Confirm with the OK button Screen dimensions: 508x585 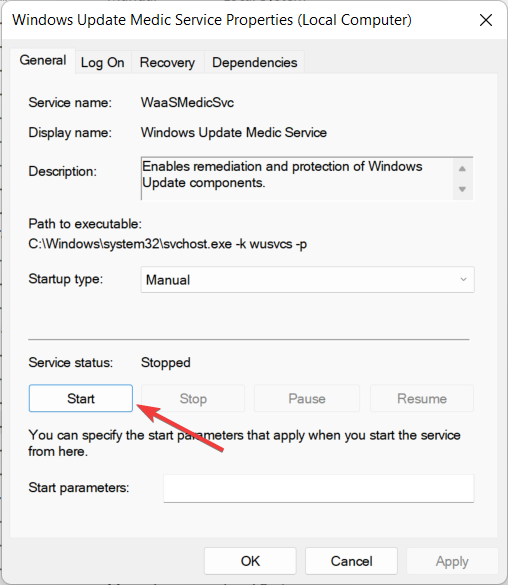(x=250, y=561)
